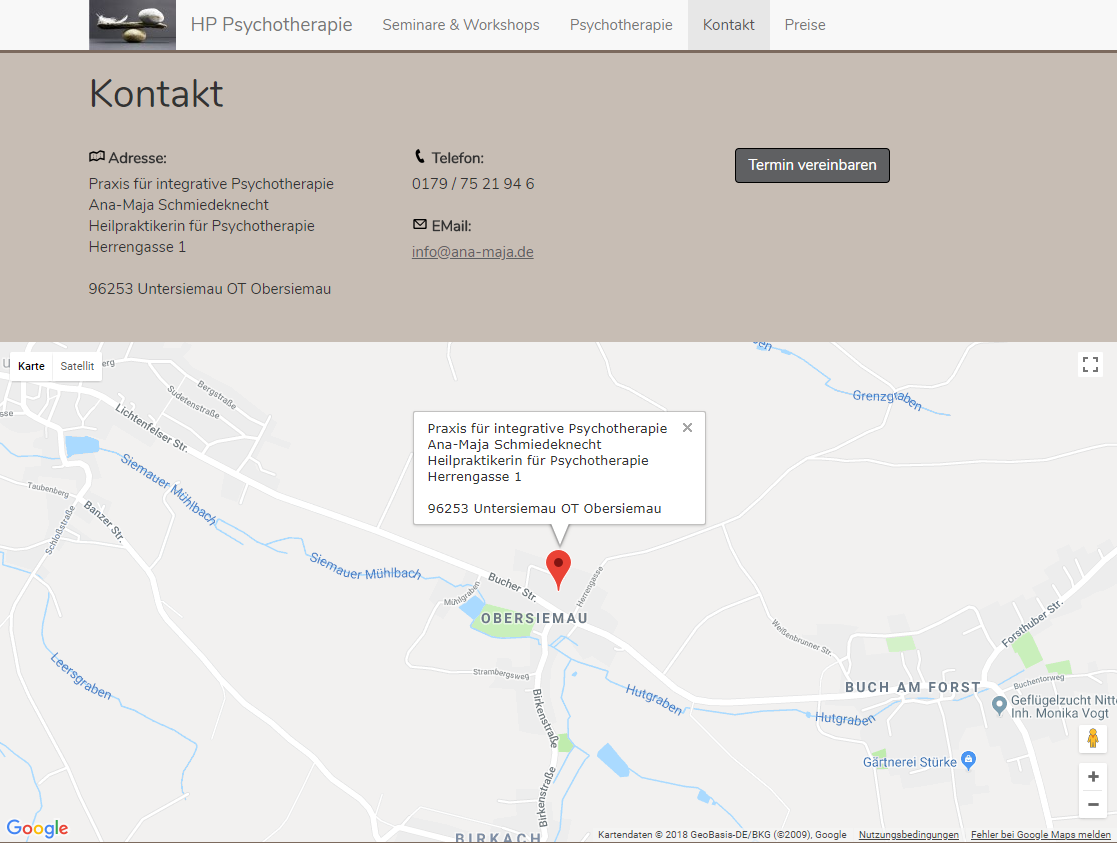Screen dimensions: 1117x843
Task: Close the map info window
Action: (x=687, y=428)
